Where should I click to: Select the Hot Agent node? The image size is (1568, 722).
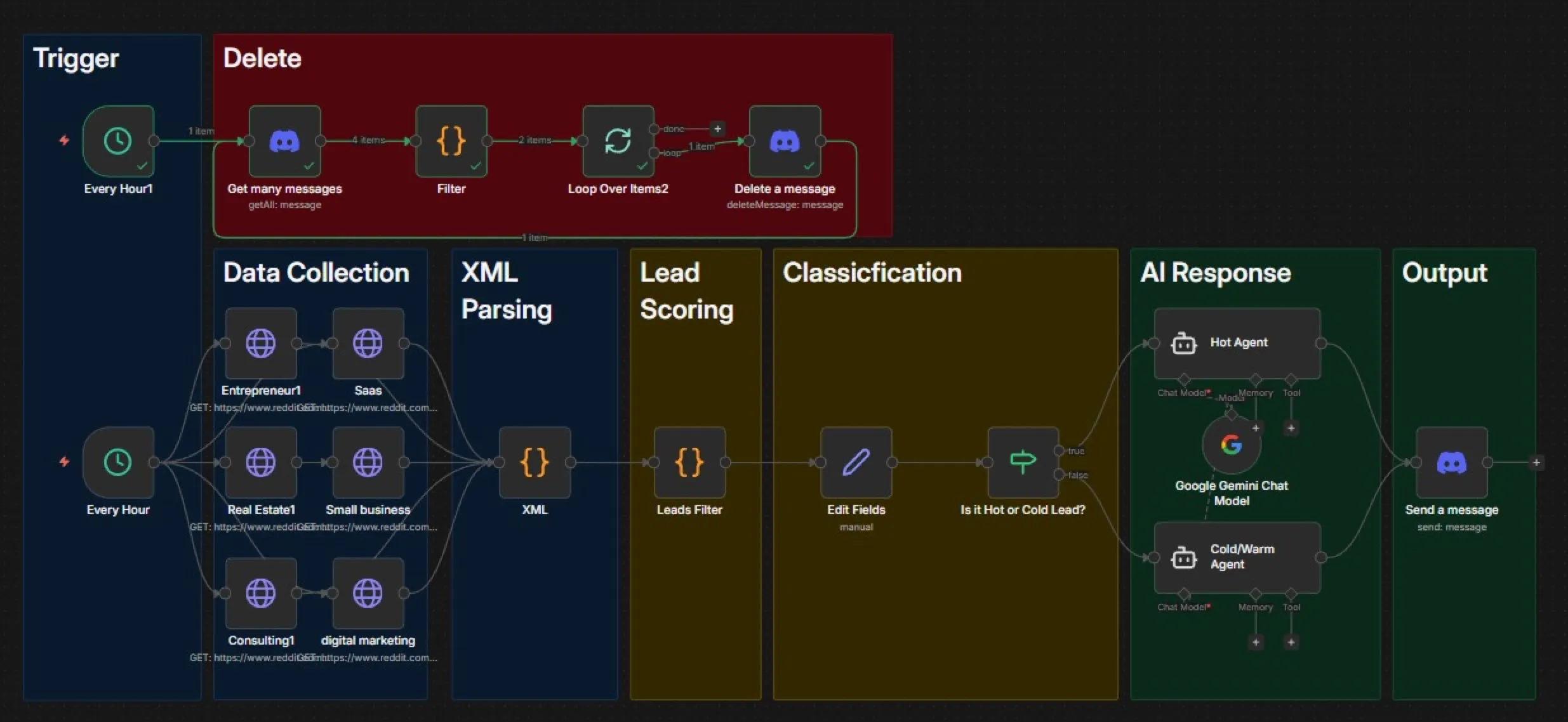point(1237,343)
